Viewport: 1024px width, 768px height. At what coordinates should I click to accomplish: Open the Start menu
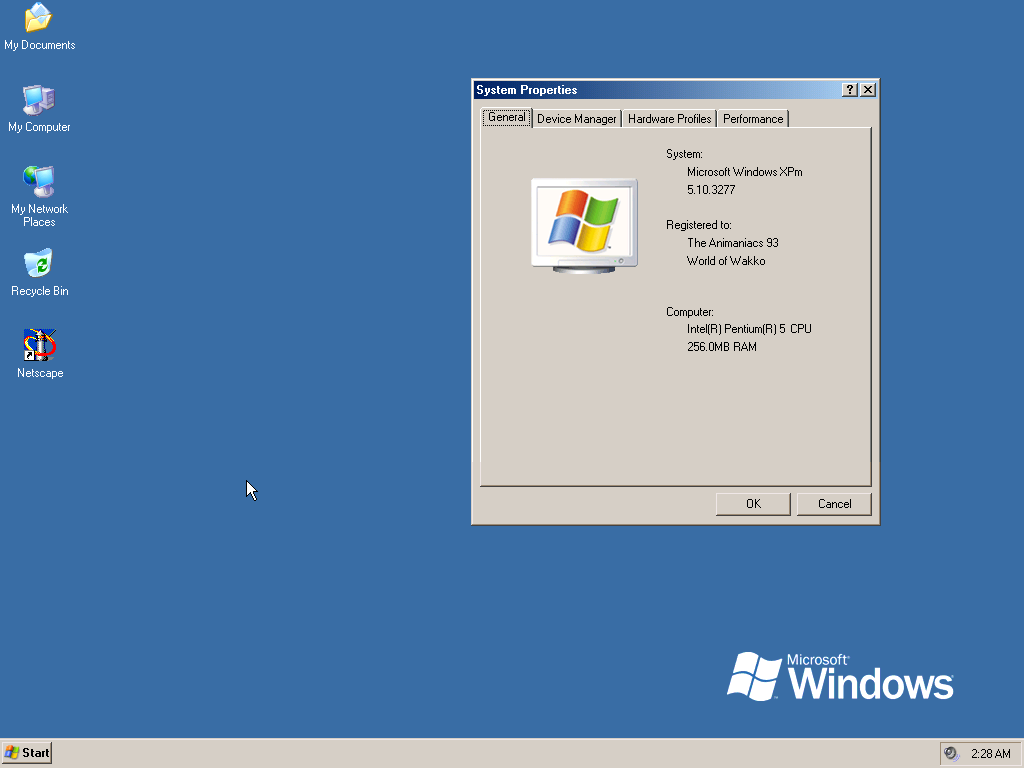(x=27, y=753)
